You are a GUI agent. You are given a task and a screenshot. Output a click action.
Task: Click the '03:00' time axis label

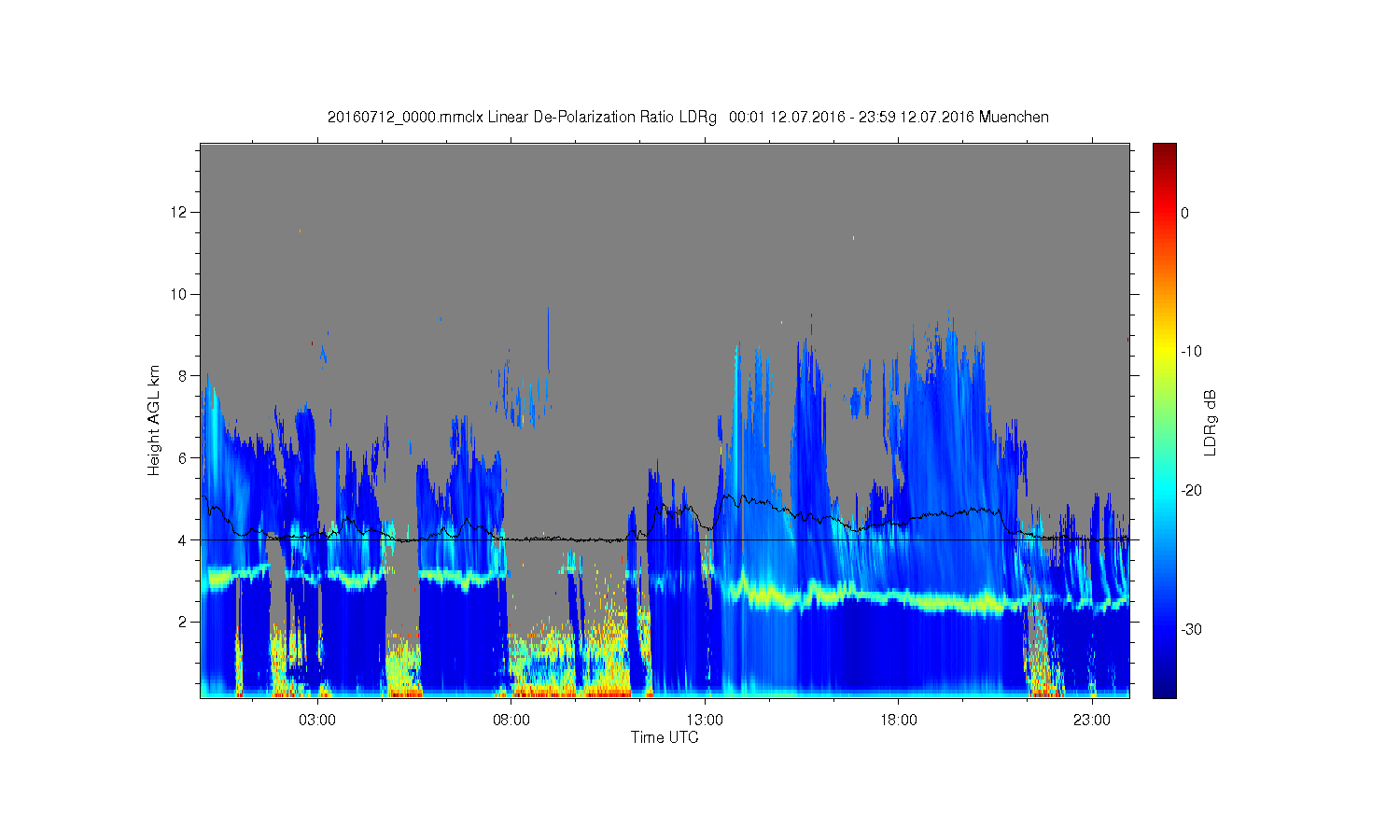coord(317,721)
